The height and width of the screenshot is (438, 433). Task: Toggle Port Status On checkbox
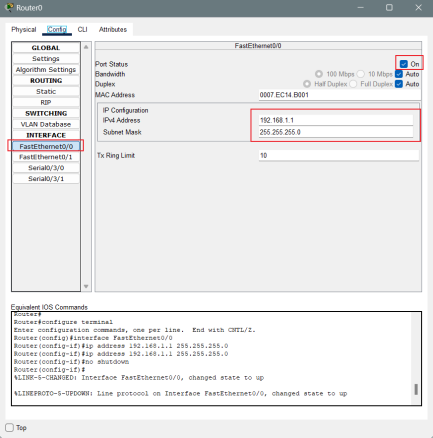coord(404,64)
